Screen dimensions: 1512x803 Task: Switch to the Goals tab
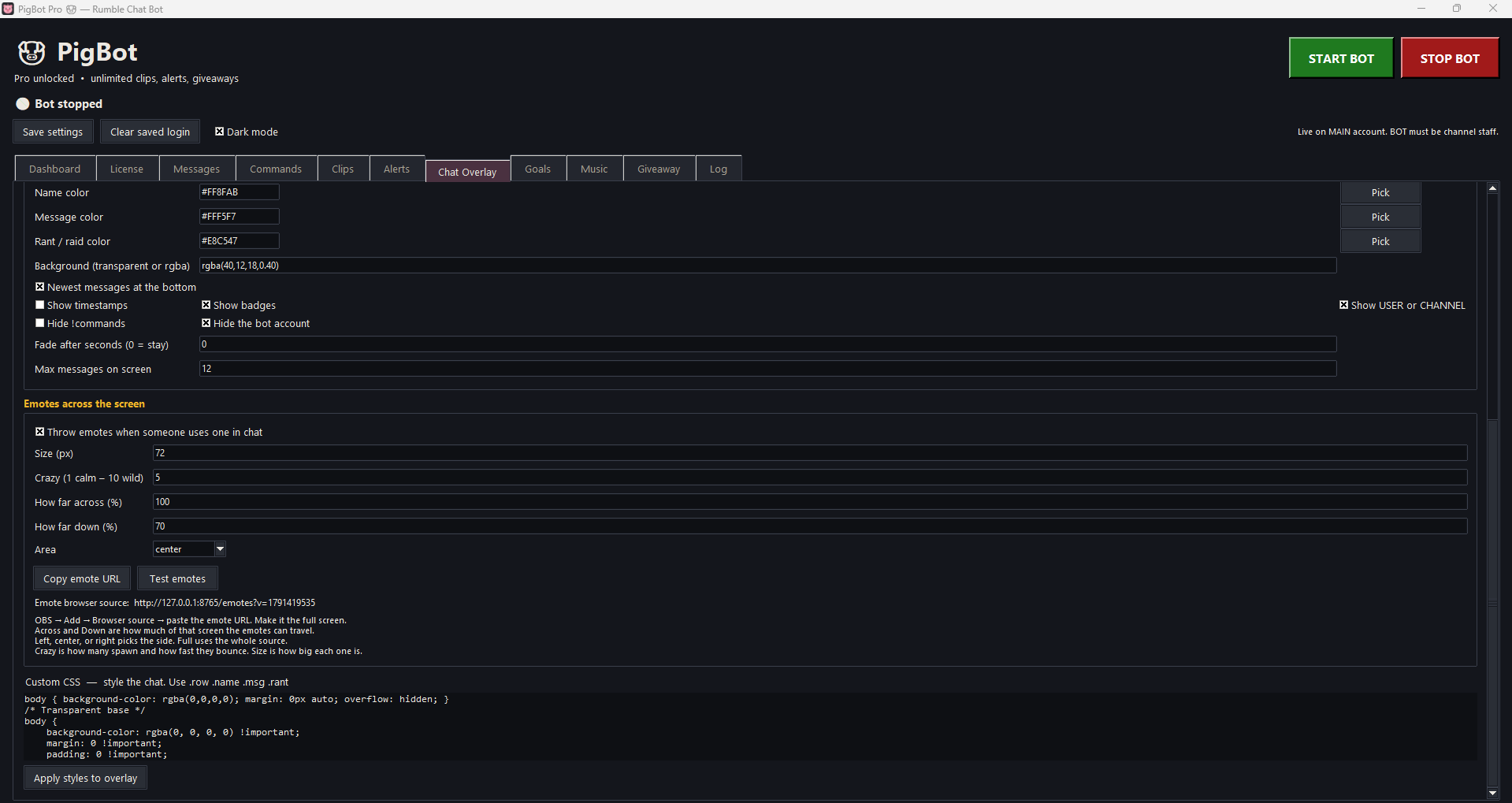538,169
